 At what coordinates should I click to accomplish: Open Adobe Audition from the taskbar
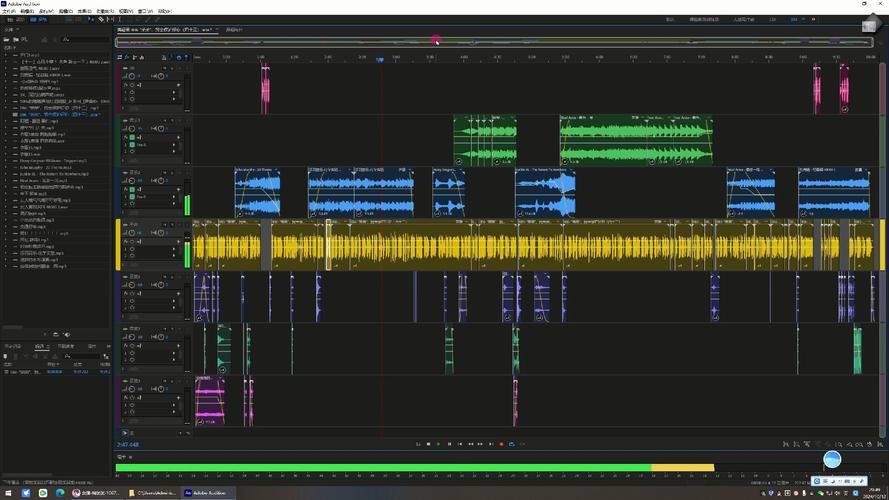point(206,493)
